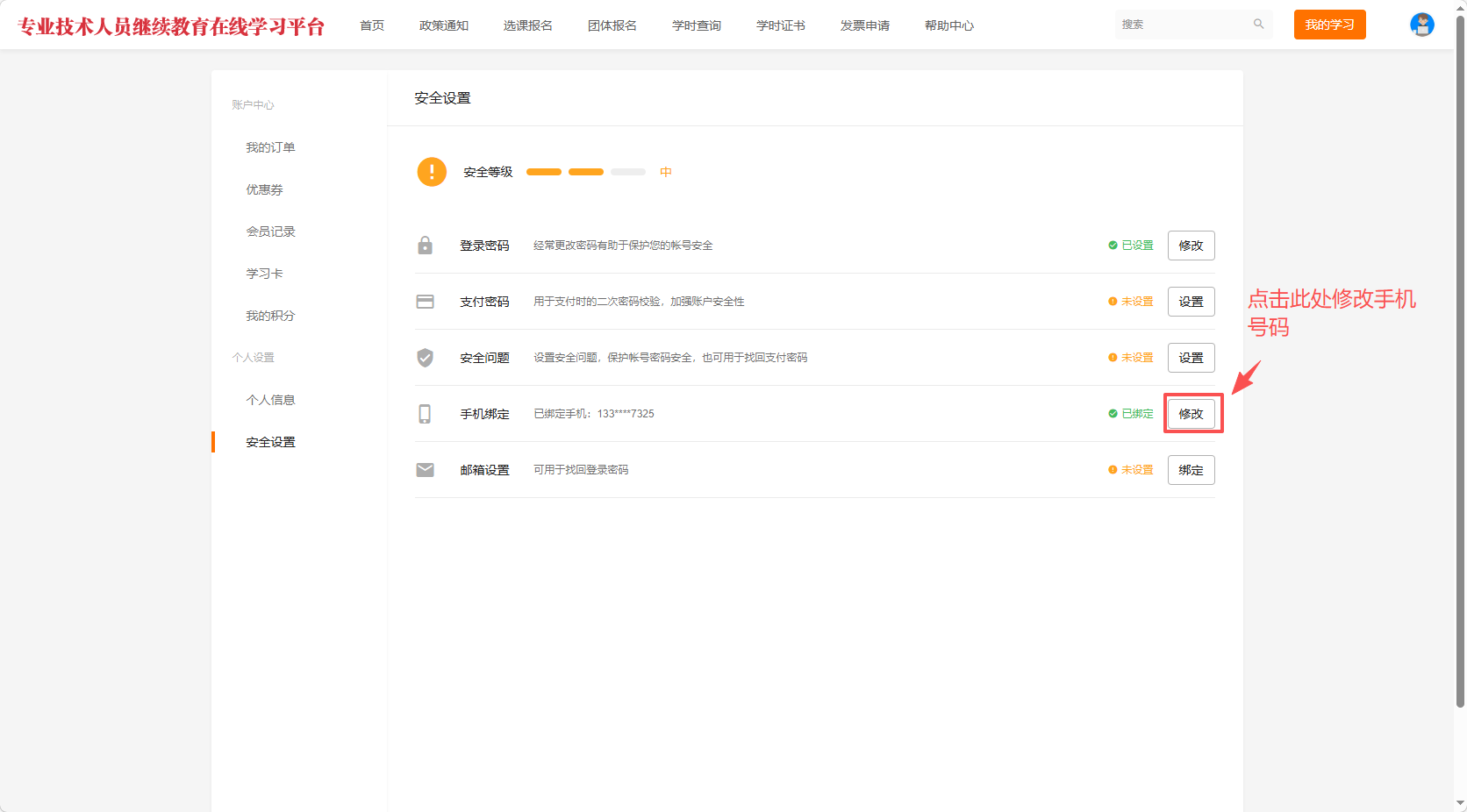Screen dimensions: 1467x812
Task: Click the lock icon beside 登录密码
Action: click(x=425, y=246)
